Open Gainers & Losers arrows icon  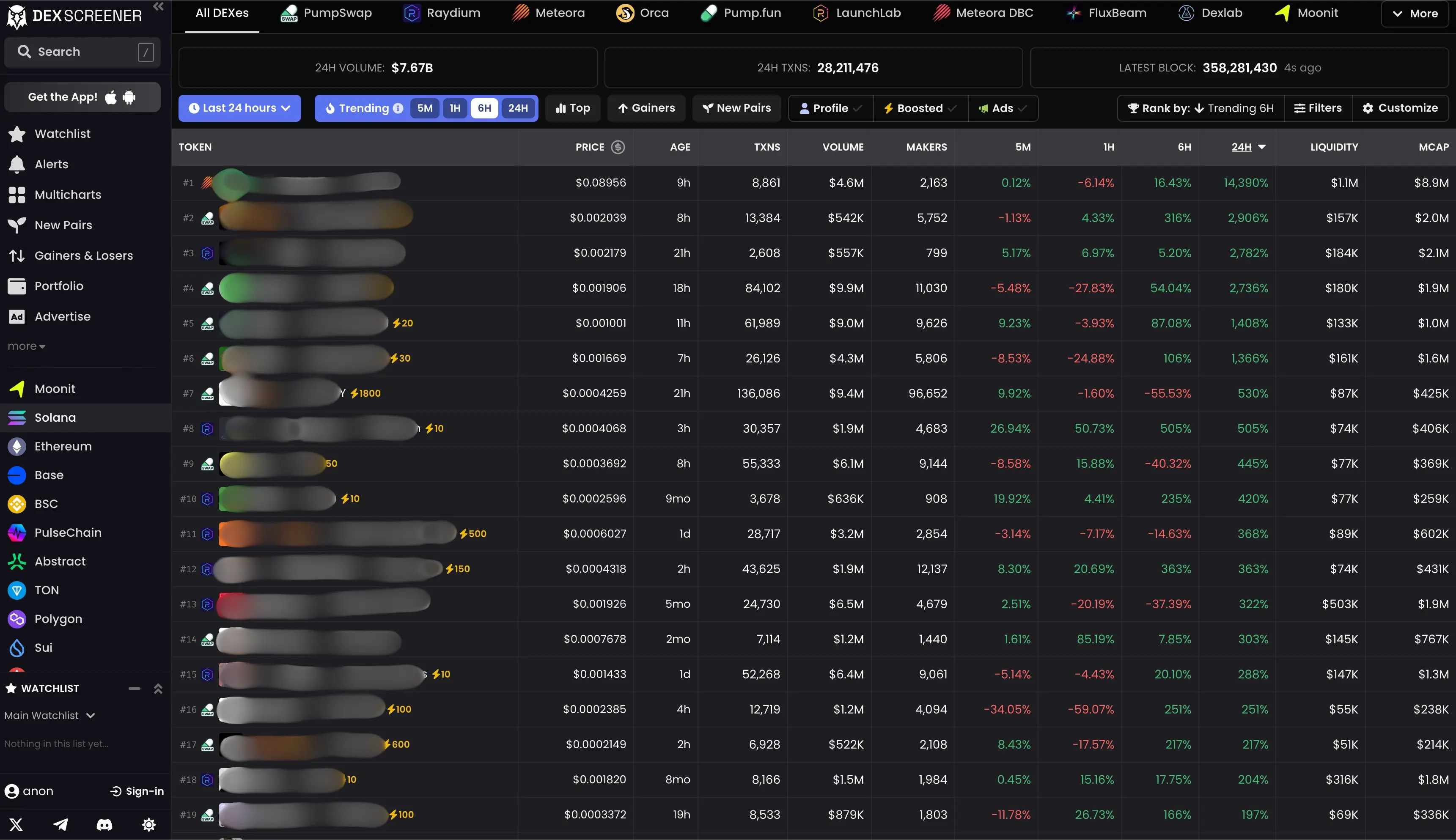[17, 255]
